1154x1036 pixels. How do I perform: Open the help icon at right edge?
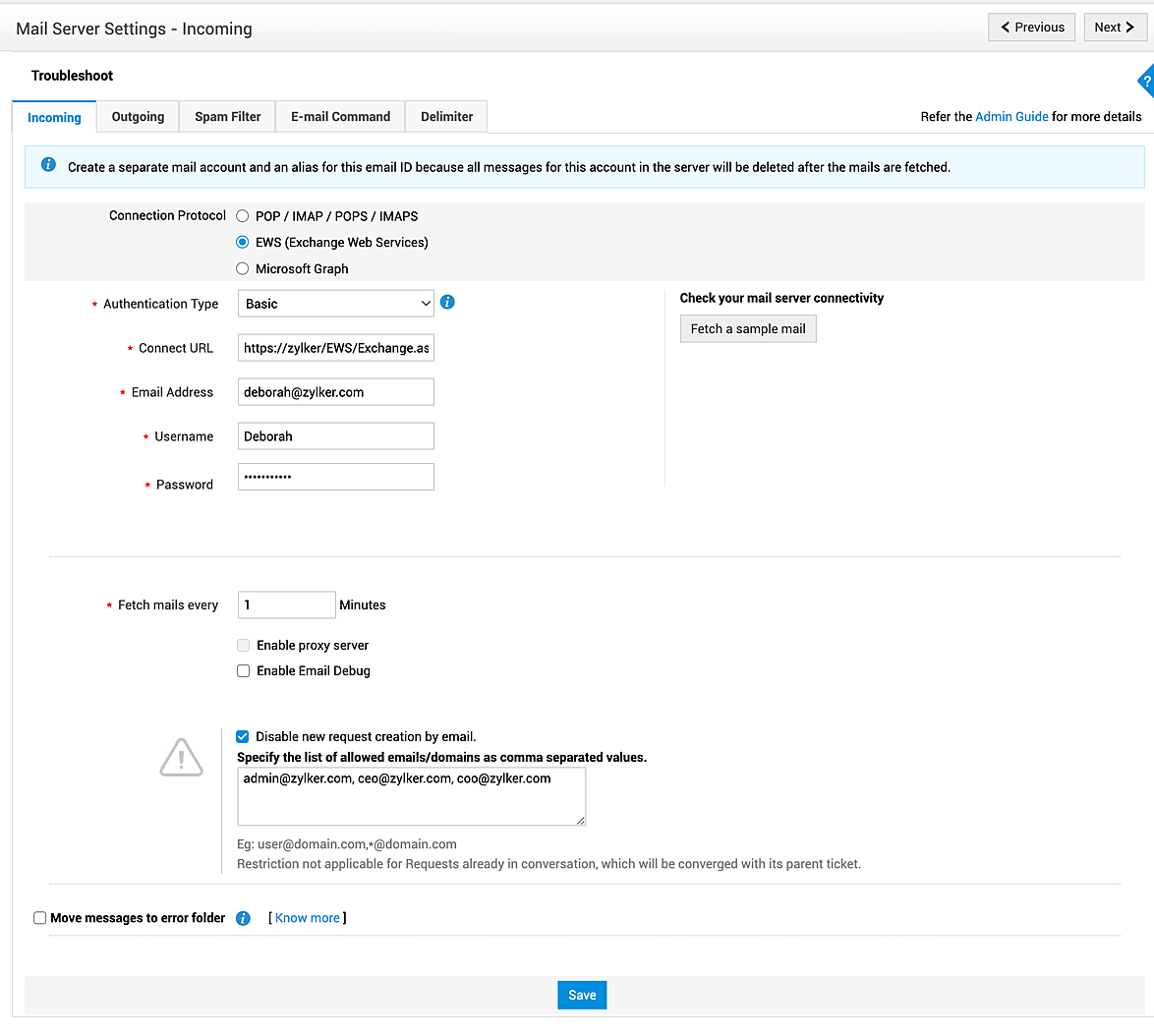point(1146,83)
